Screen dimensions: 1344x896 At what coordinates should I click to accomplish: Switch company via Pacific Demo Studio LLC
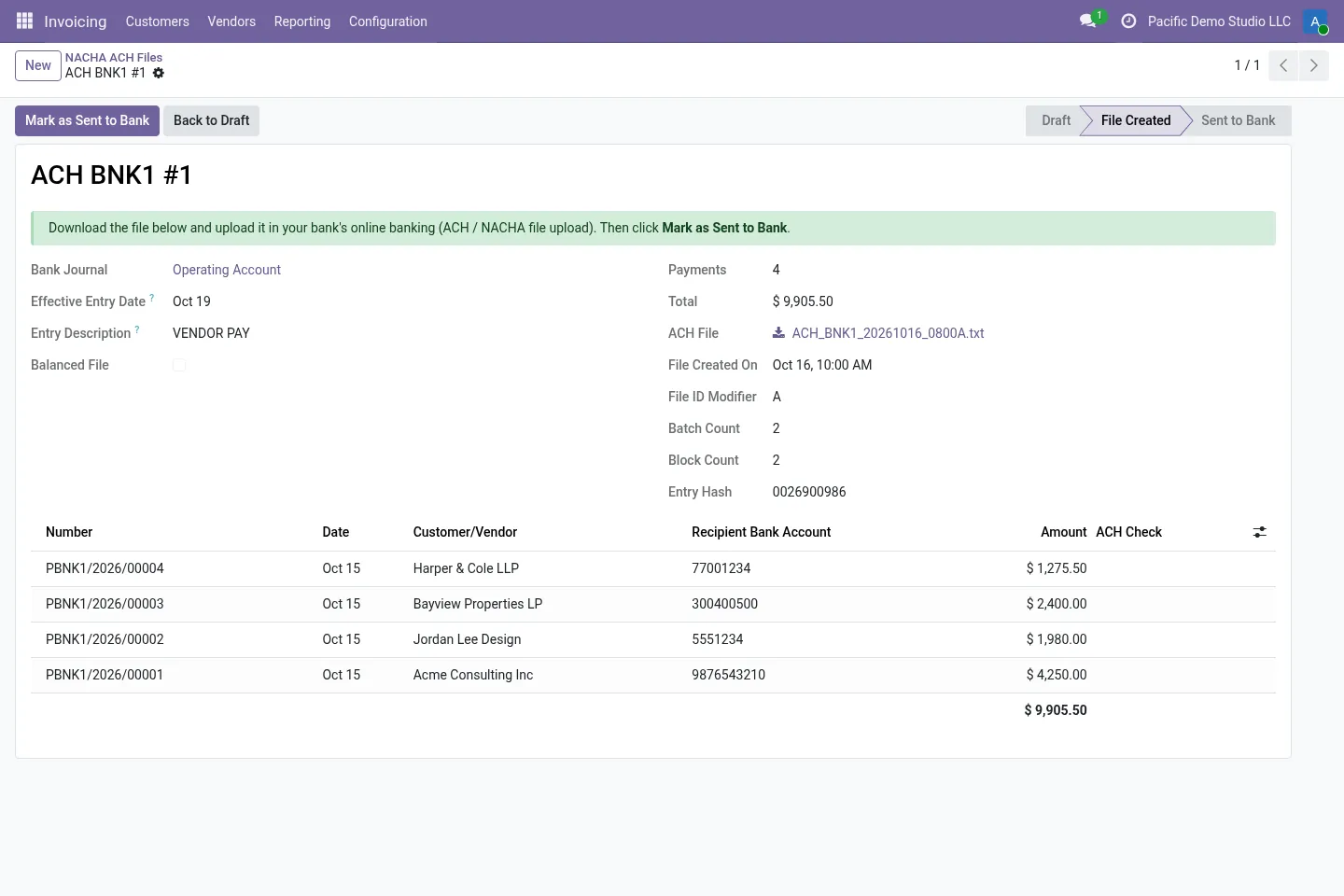[1219, 21]
